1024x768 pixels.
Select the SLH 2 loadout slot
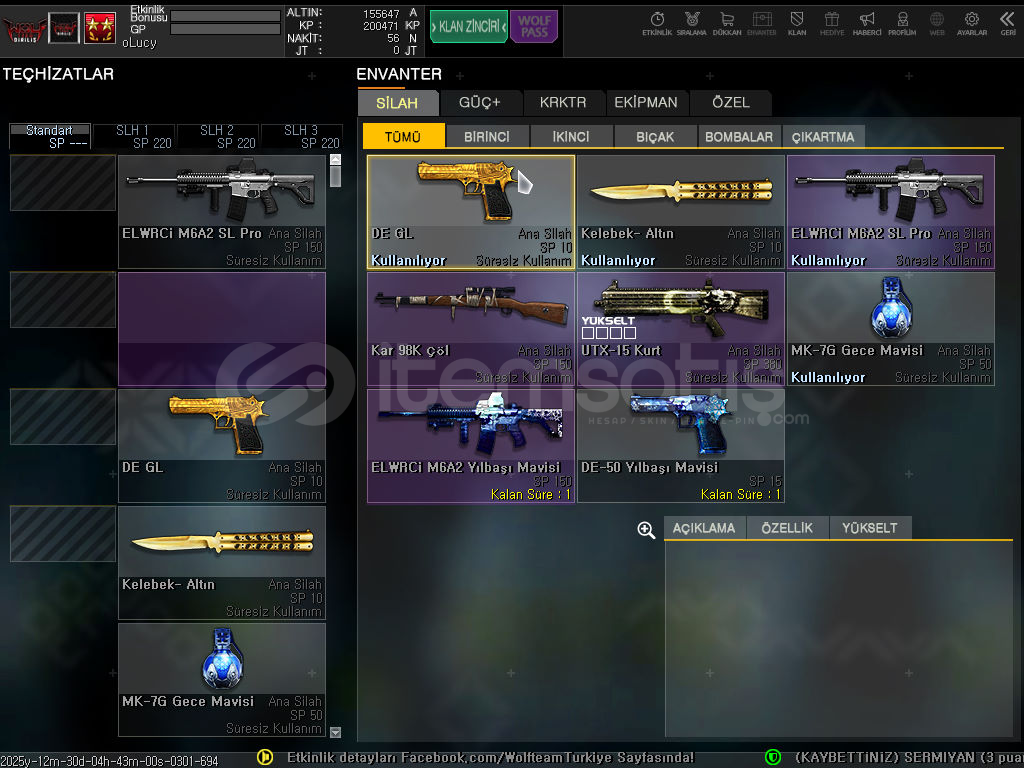click(x=218, y=136)
